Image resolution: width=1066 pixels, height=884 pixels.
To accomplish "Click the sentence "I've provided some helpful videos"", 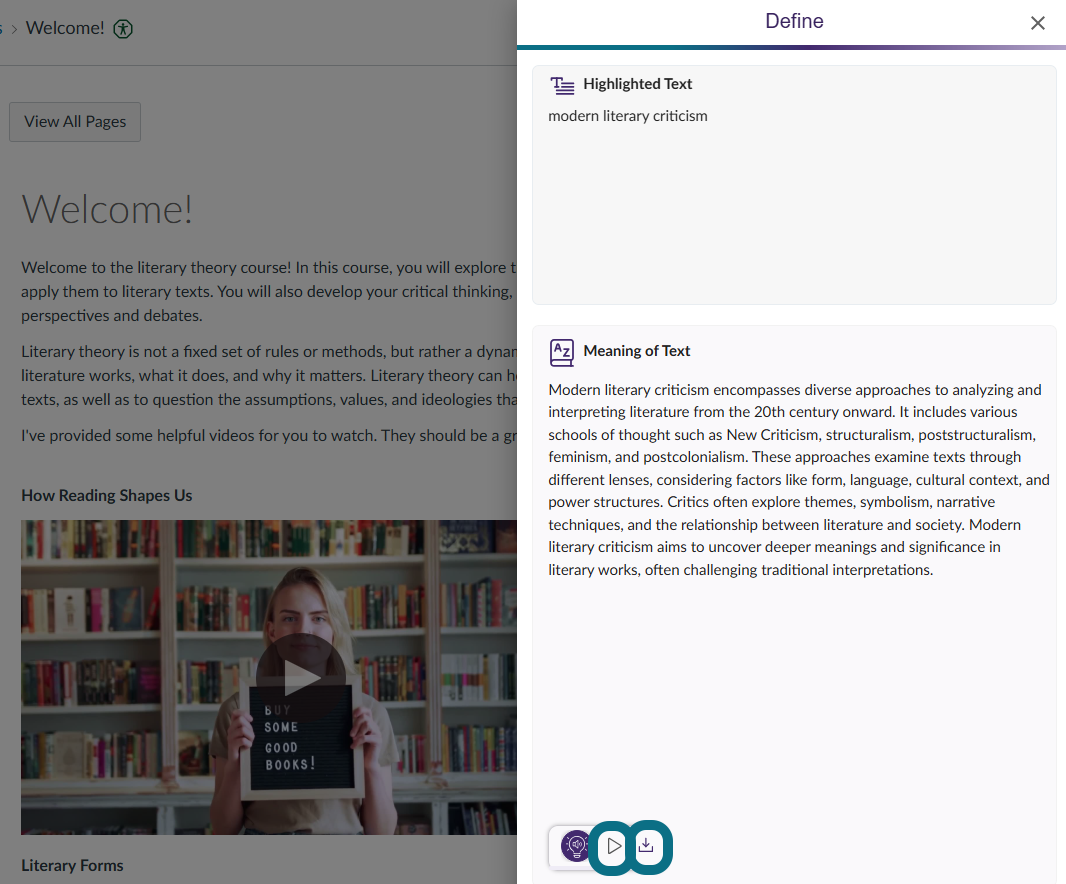I will (269, 436).
